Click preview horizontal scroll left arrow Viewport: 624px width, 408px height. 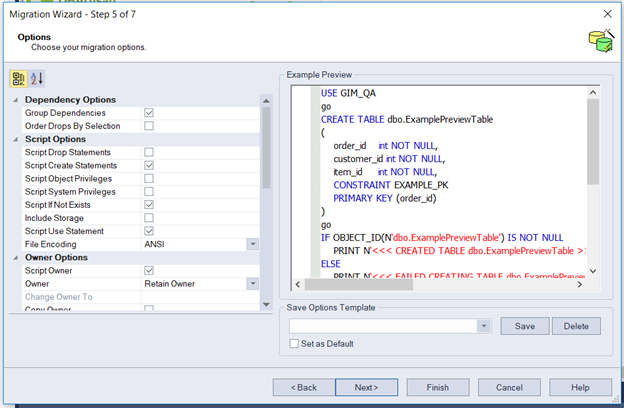pos(298,284)
